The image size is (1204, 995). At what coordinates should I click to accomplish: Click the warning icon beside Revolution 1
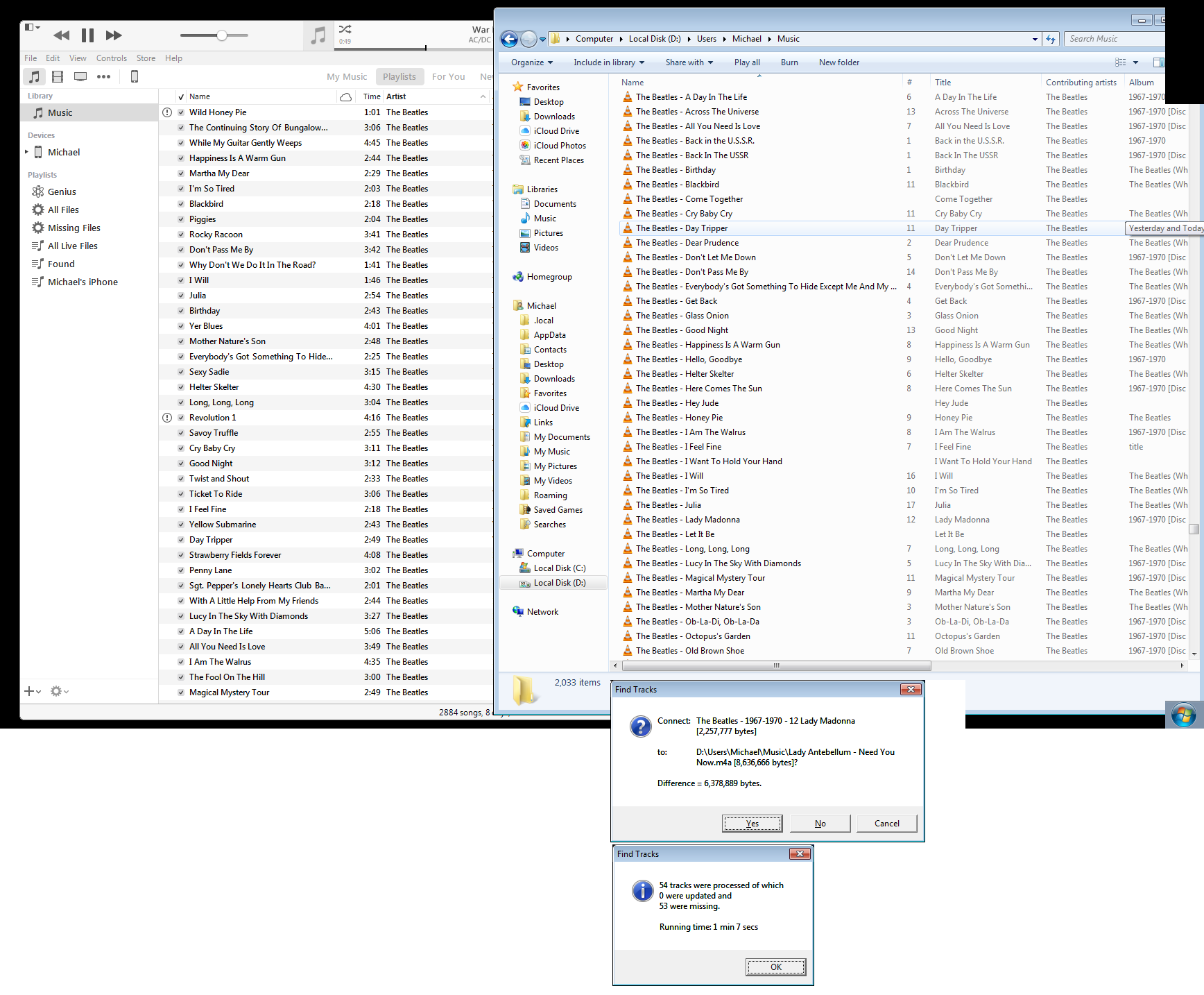coord(167,418)
